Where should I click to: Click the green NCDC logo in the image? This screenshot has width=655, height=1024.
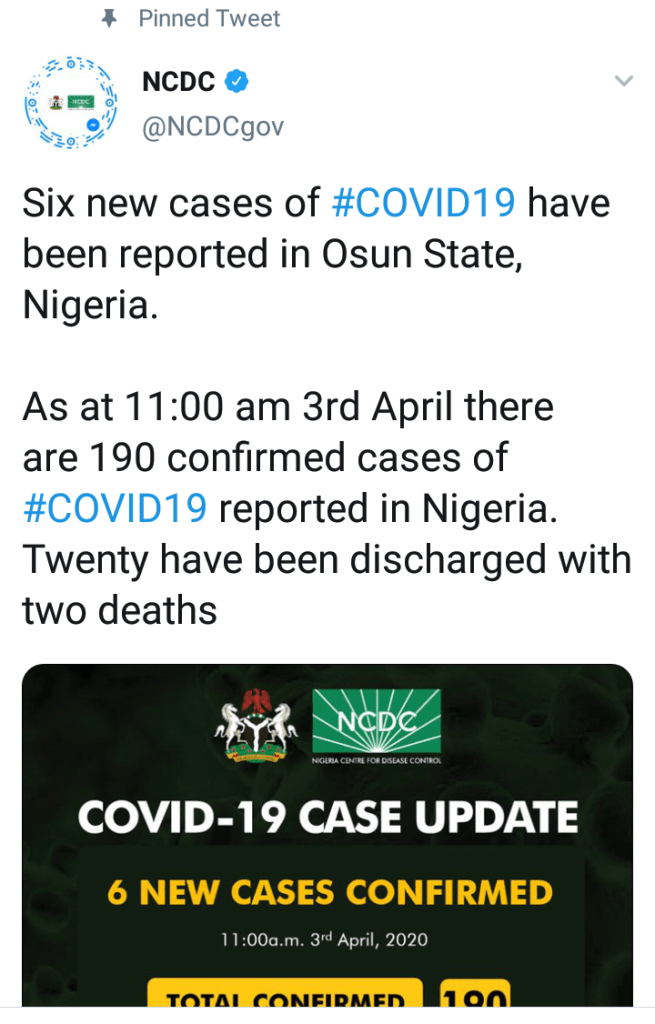tap(377, 722)
